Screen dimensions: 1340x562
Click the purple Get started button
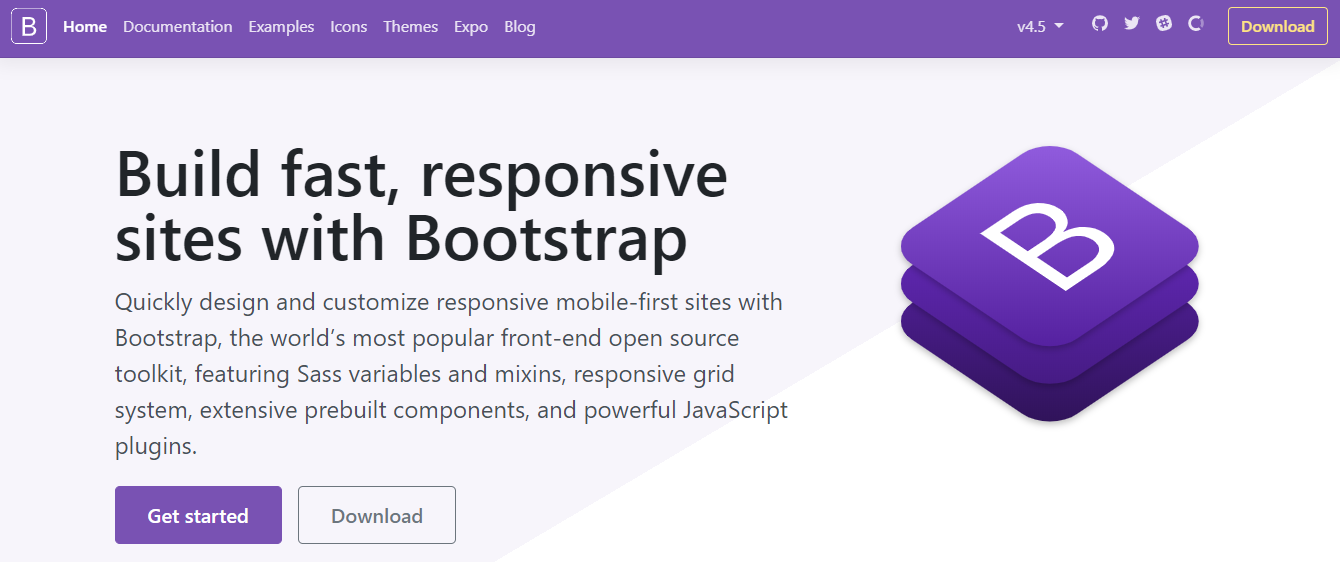coord(198,515)
